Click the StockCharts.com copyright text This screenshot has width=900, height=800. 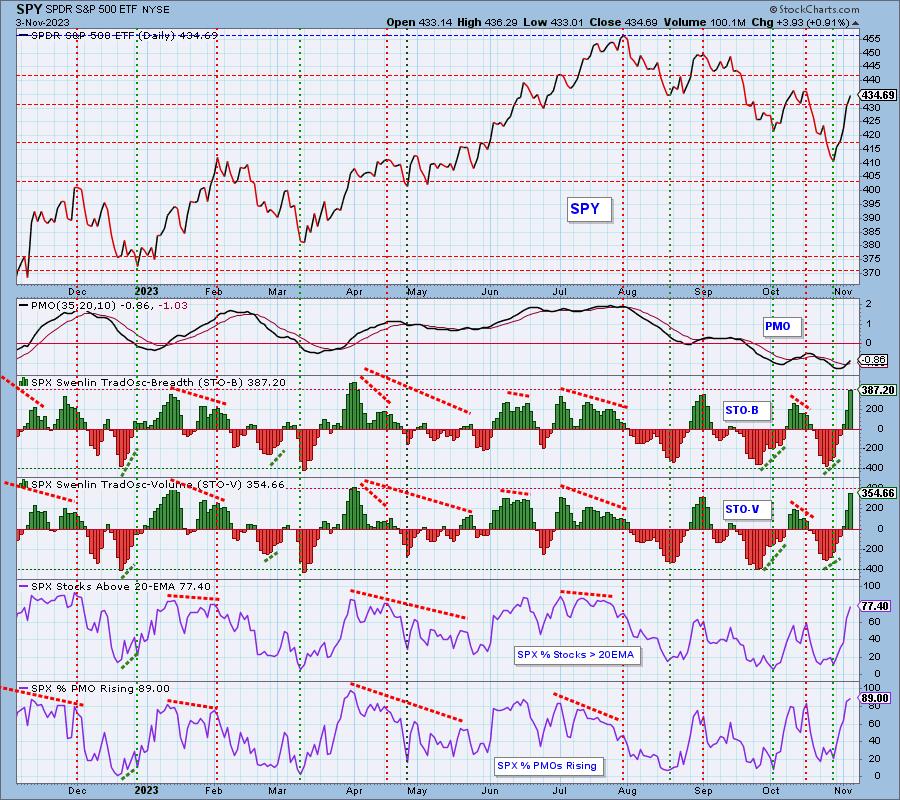[x=814, y=9]
